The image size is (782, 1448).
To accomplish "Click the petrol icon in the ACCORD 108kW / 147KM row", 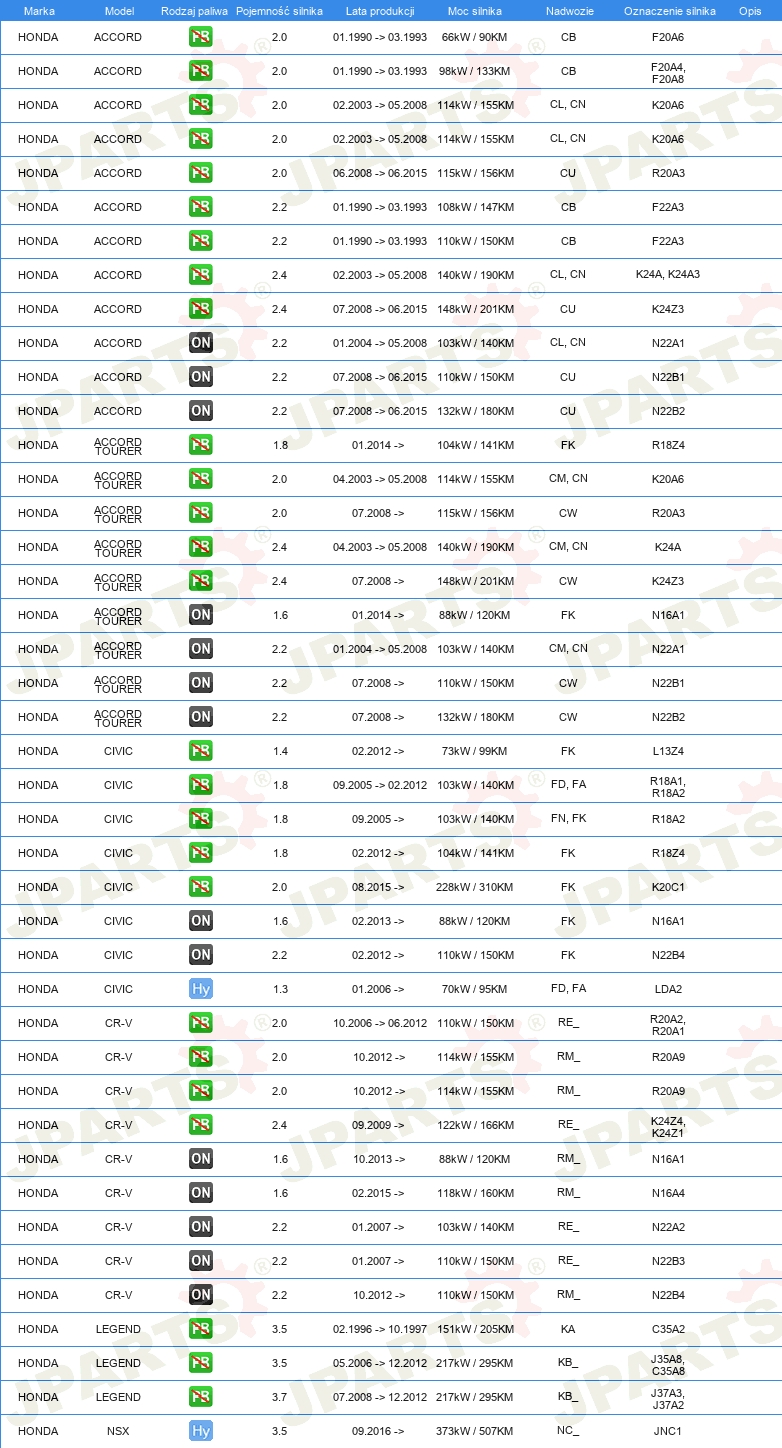I will pos(201,207).
